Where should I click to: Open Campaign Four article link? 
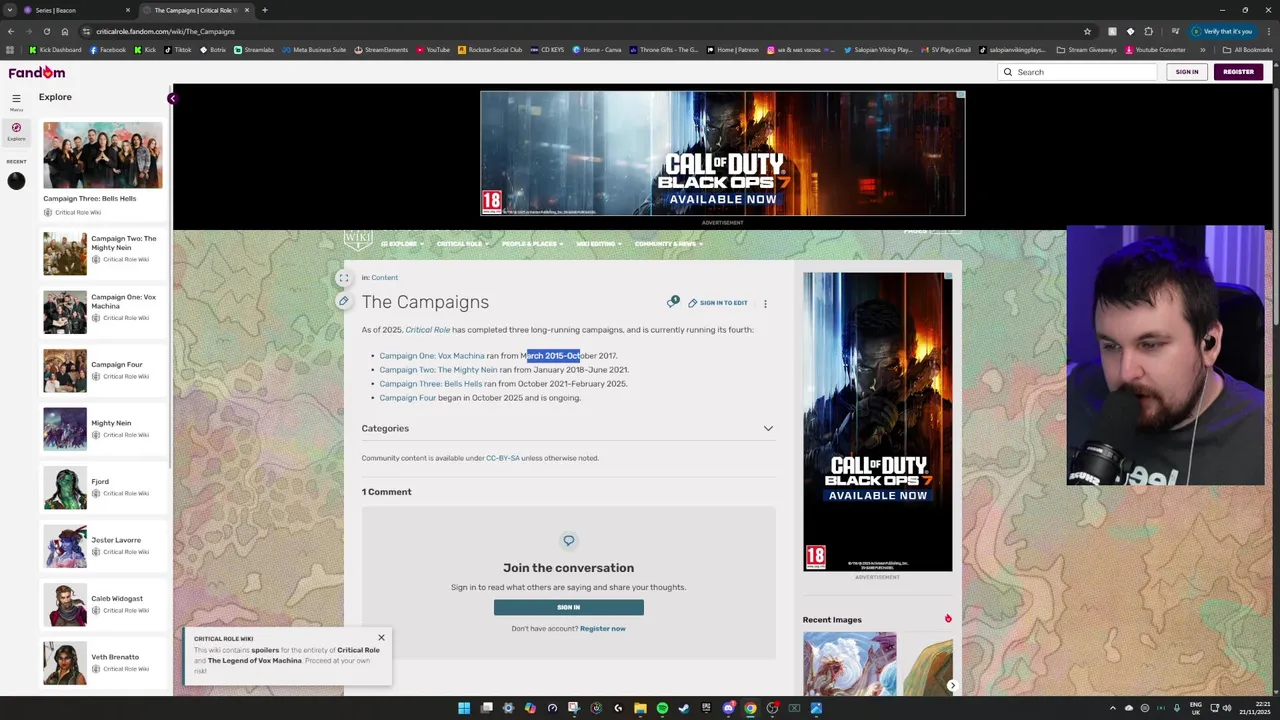pyautogui.click(x=407, y=398)
